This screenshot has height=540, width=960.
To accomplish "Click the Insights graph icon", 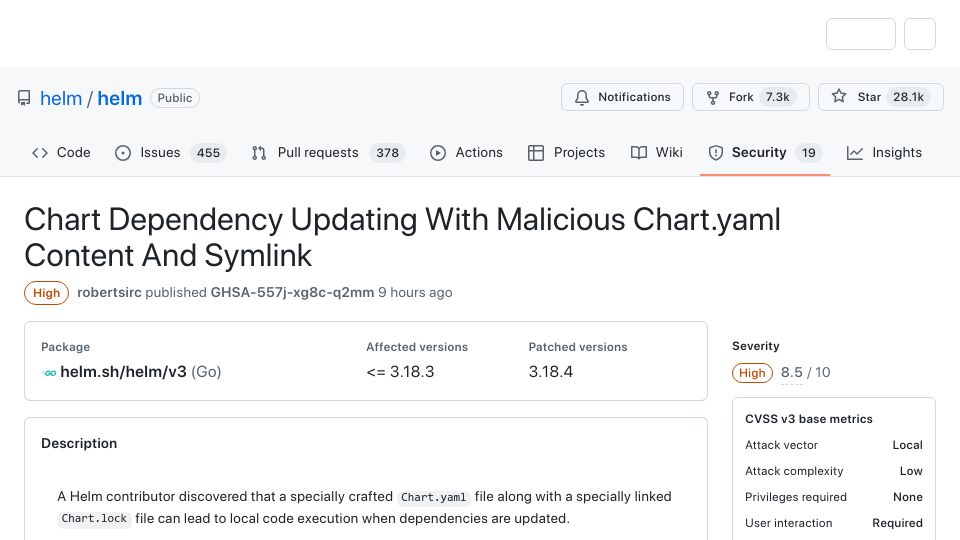I will 855,153.
